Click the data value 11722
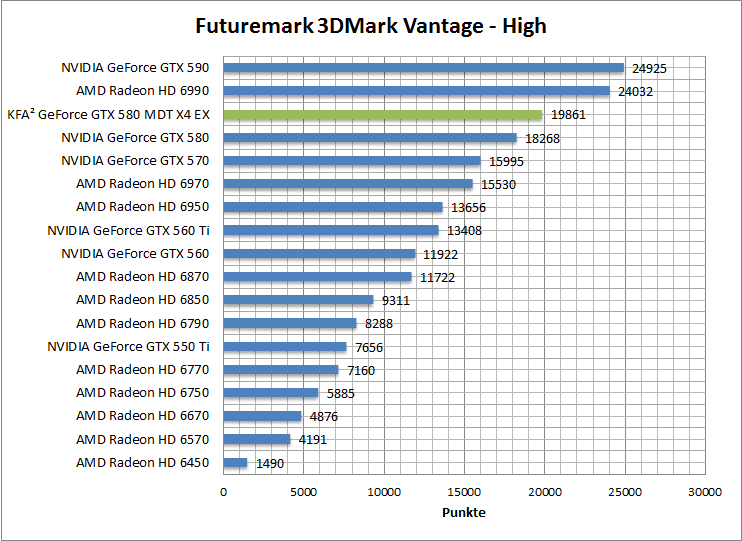This screenshot has width=742, height=541. click(437, 277)
